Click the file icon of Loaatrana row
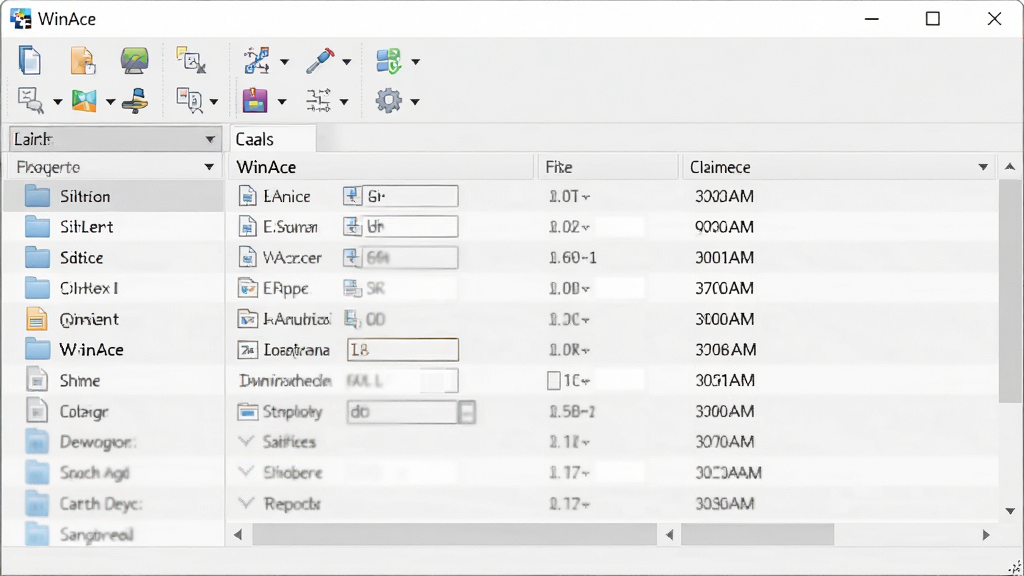This screenshot has width=1024, height=576. click(248, 350)
